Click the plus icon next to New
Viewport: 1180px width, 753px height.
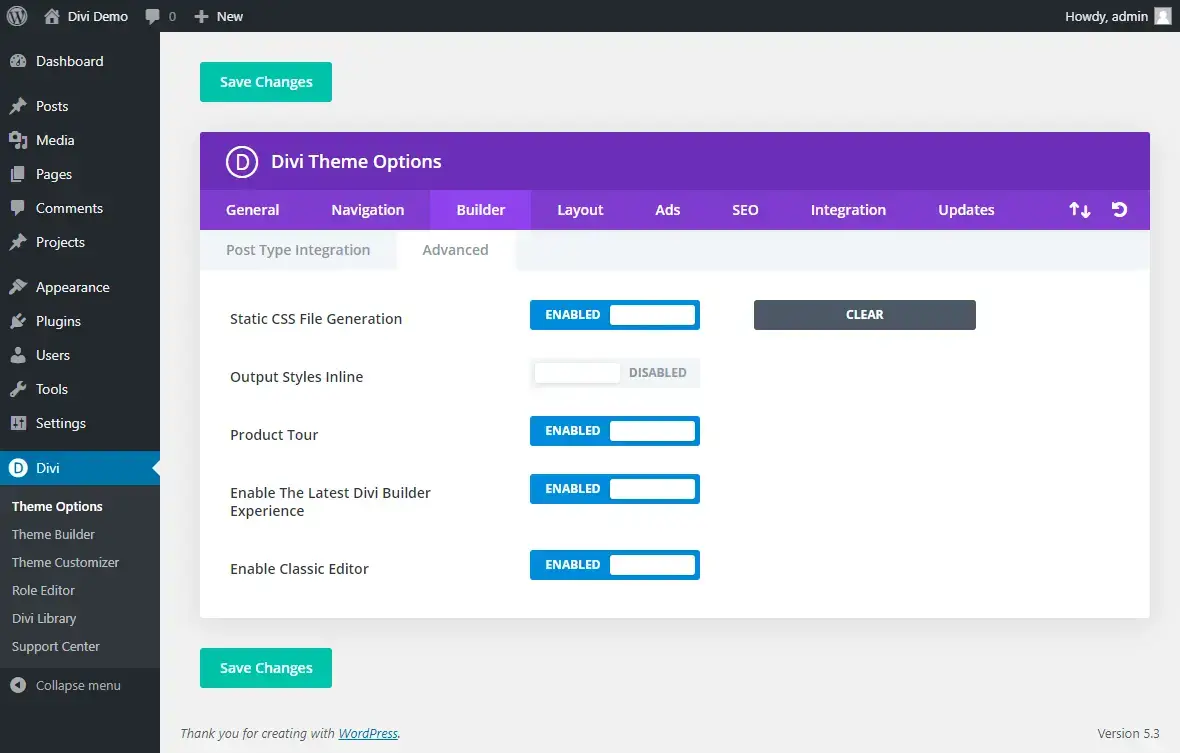[201, 17]
